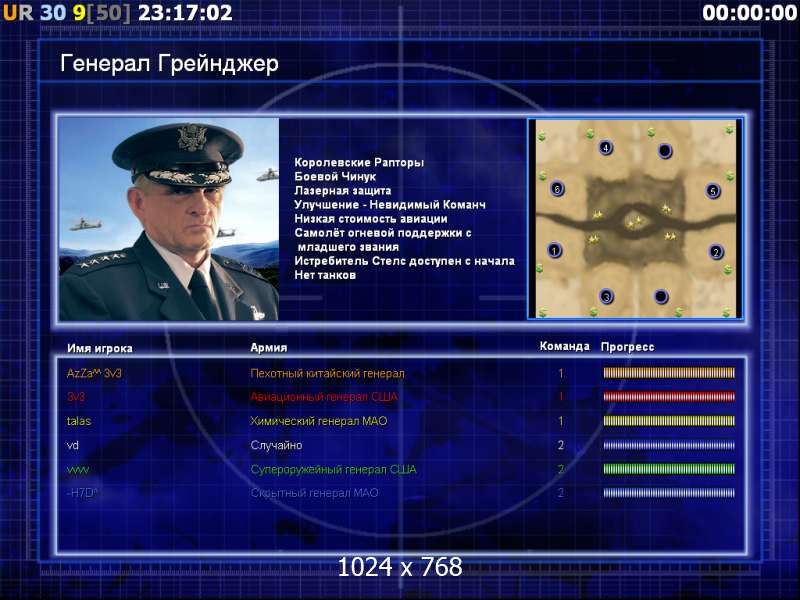Click the orange progress bar for AzZa^^ 3v3

pyautogui.click(x=669, y=373)
